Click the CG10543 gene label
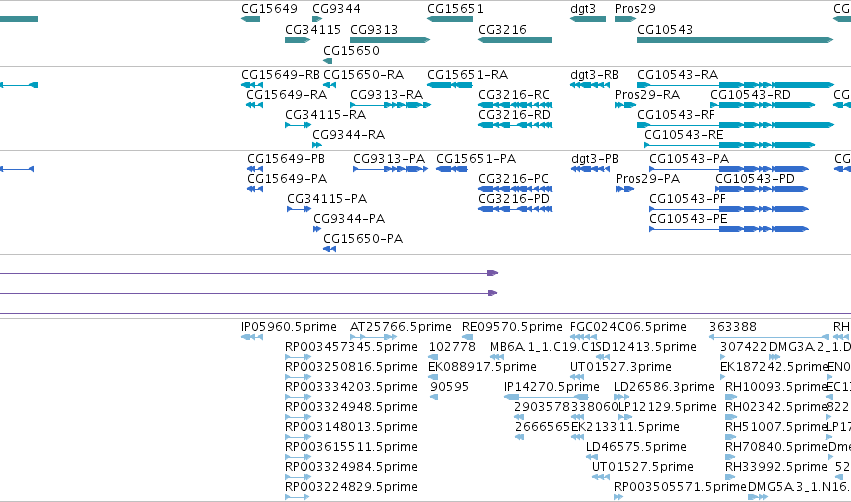This screenshot has width=851, height=502. 665,29
